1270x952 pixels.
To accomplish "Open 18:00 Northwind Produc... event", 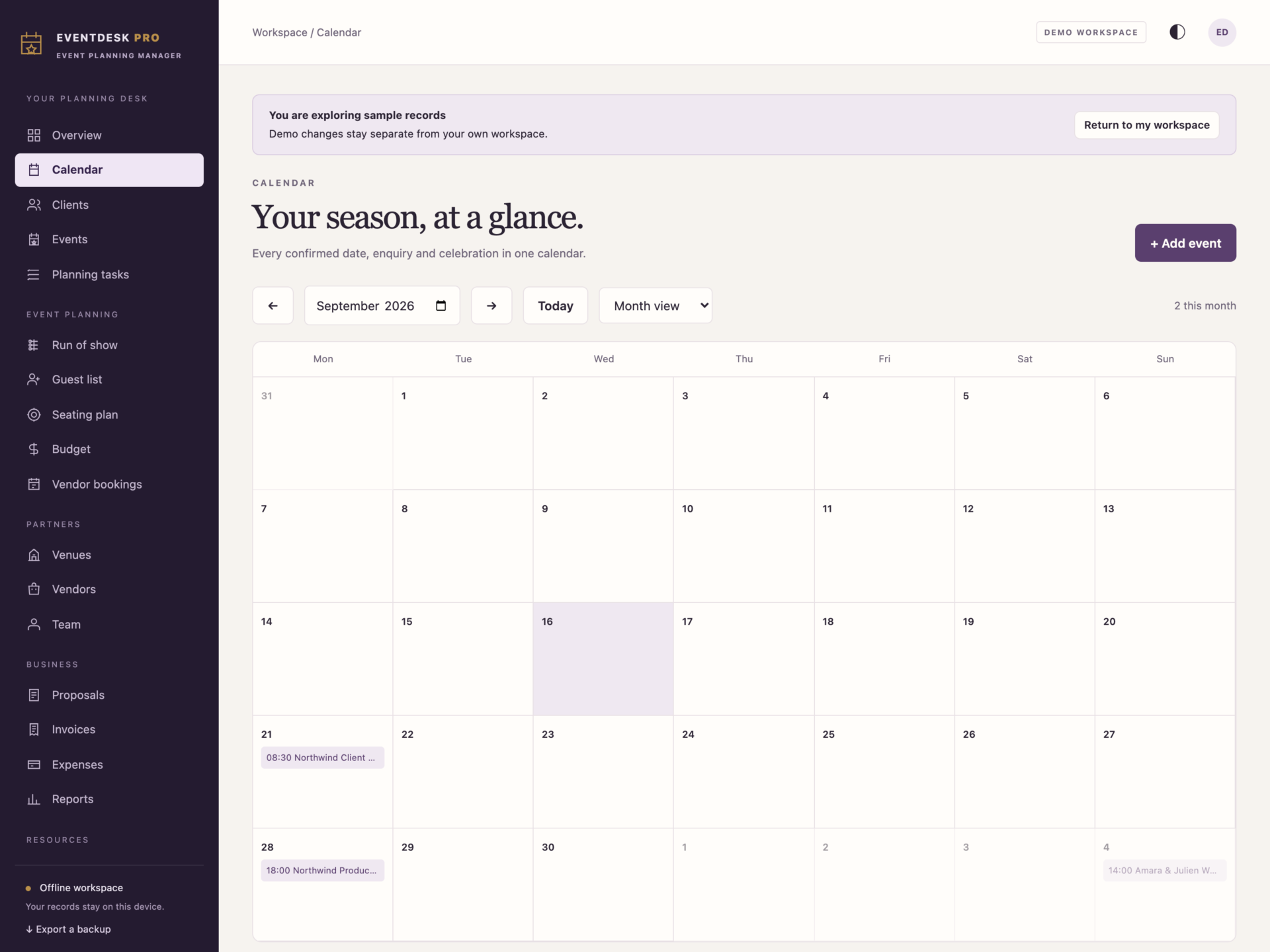I will tap(322, 871).
